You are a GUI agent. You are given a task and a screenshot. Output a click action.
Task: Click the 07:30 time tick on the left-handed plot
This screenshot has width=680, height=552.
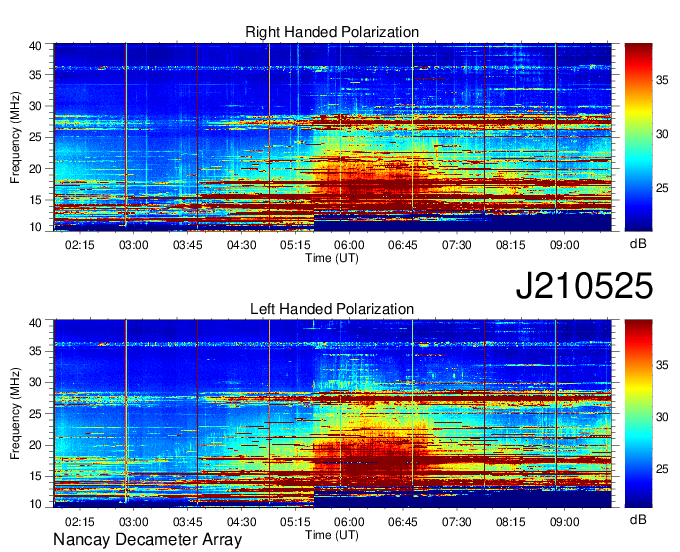pyautogui.click(x=457, y=522)
